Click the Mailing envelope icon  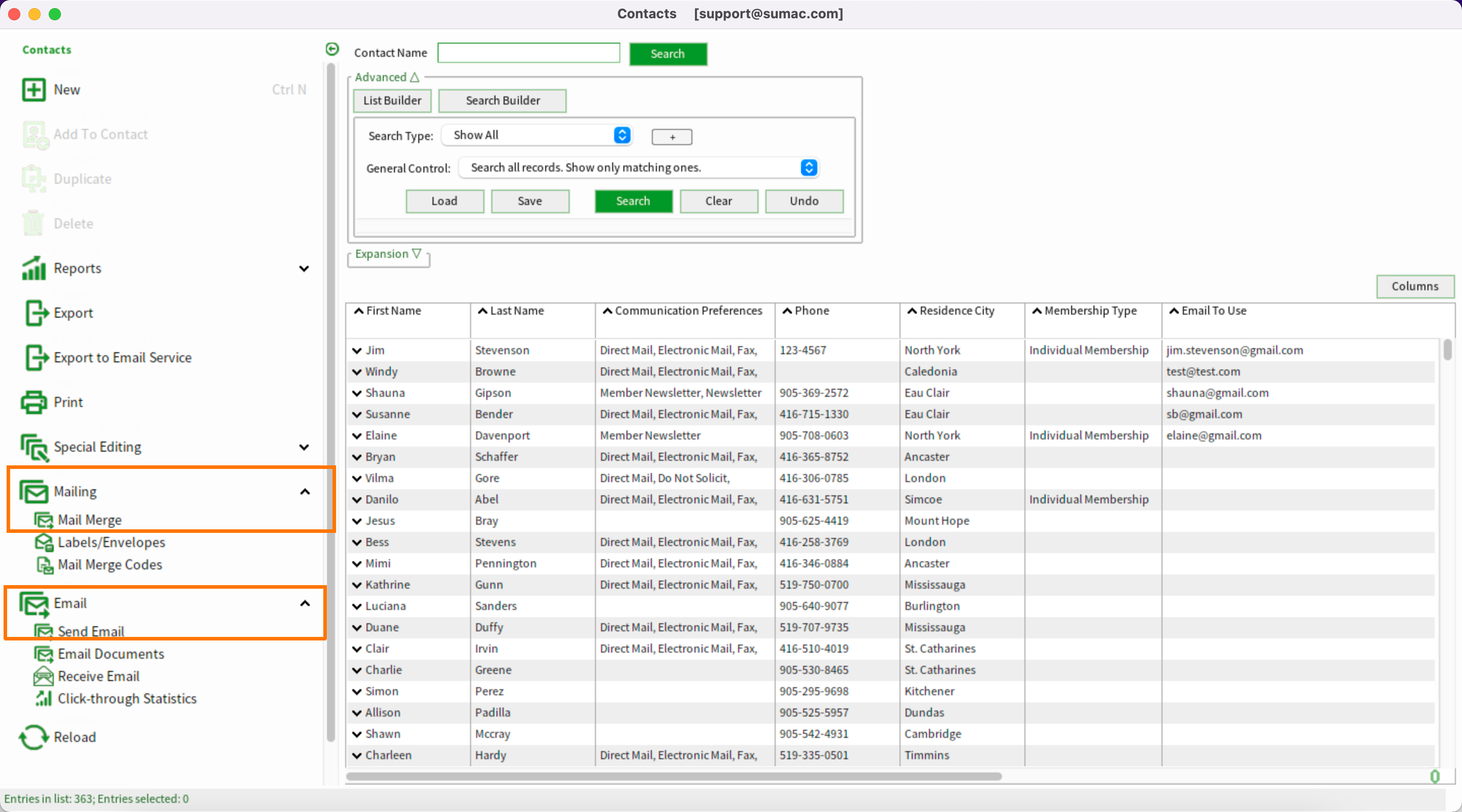pos(34,491)
